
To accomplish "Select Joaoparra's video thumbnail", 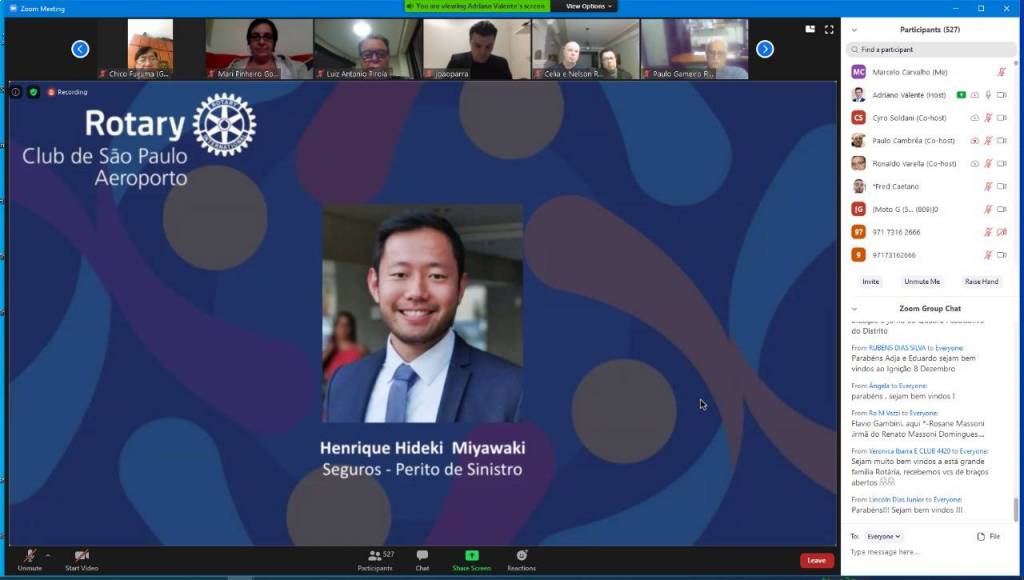I will [477, 48].
